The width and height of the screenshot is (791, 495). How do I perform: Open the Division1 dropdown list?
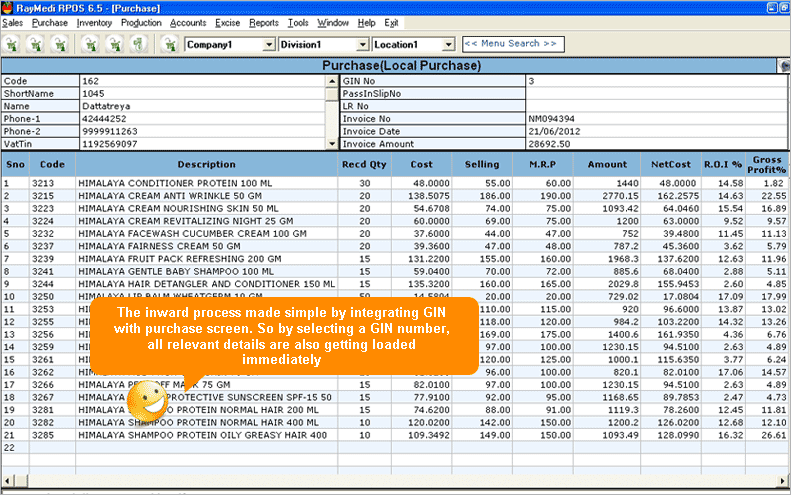(362, 45)
